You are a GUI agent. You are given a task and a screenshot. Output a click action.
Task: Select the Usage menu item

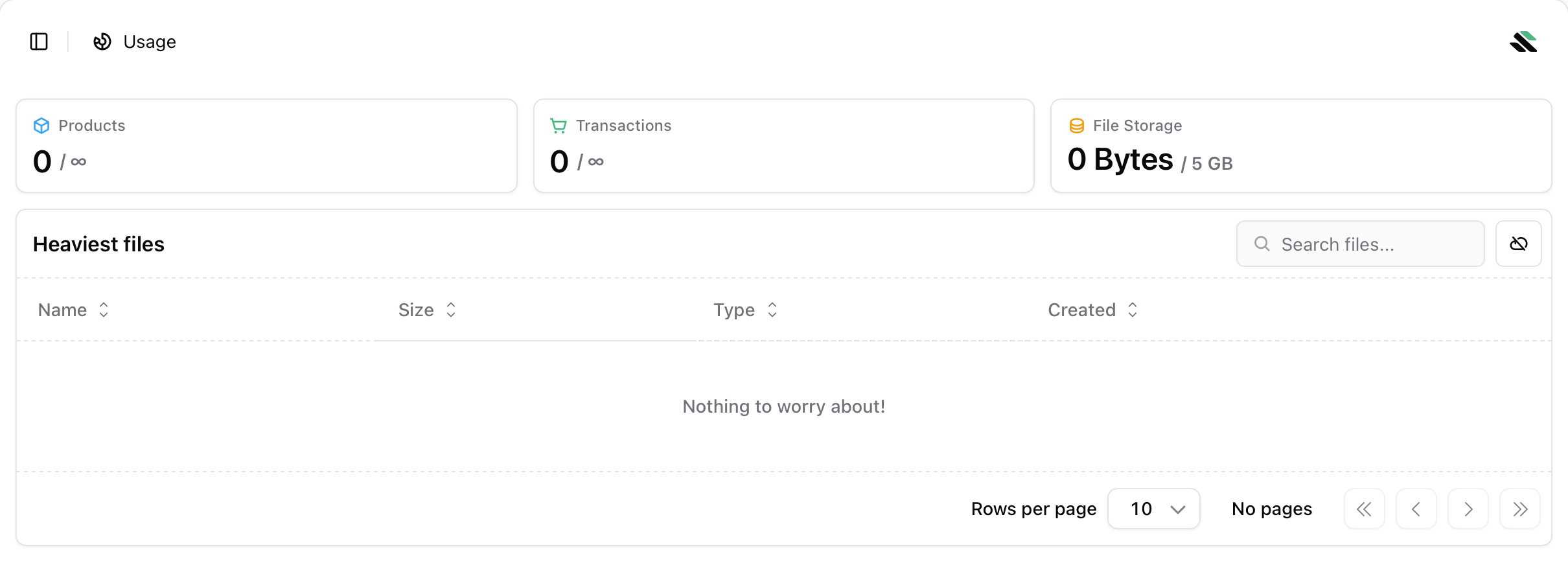coord(150,41)
